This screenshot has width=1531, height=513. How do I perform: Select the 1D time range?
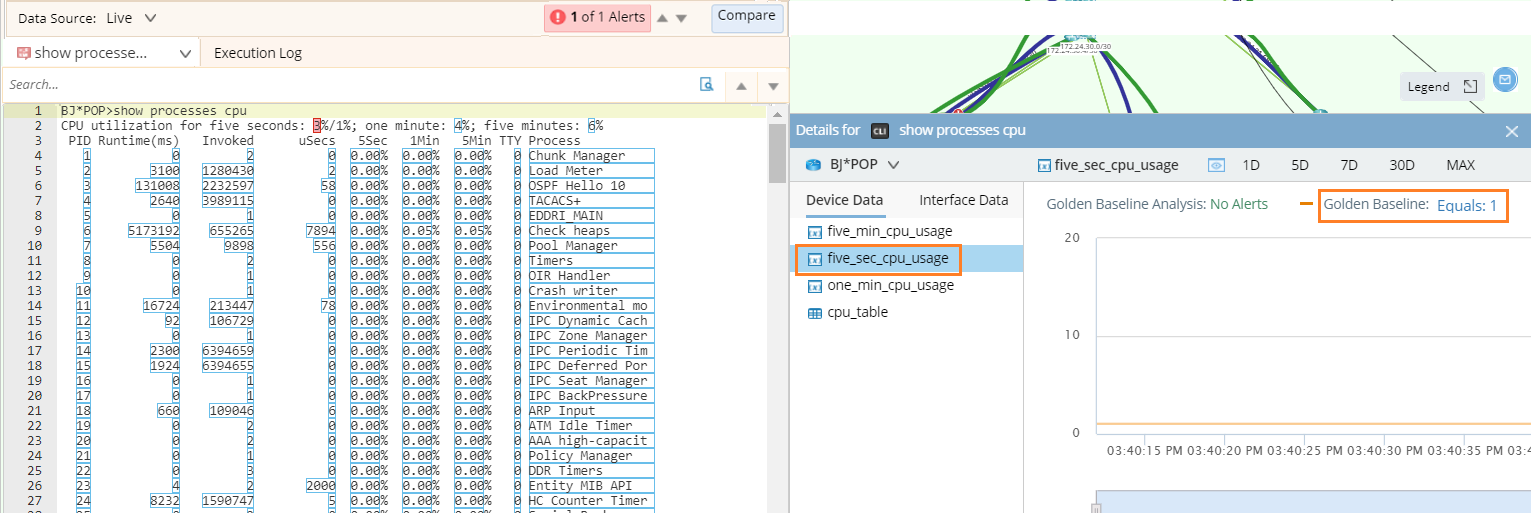[x=1251, y=165]
